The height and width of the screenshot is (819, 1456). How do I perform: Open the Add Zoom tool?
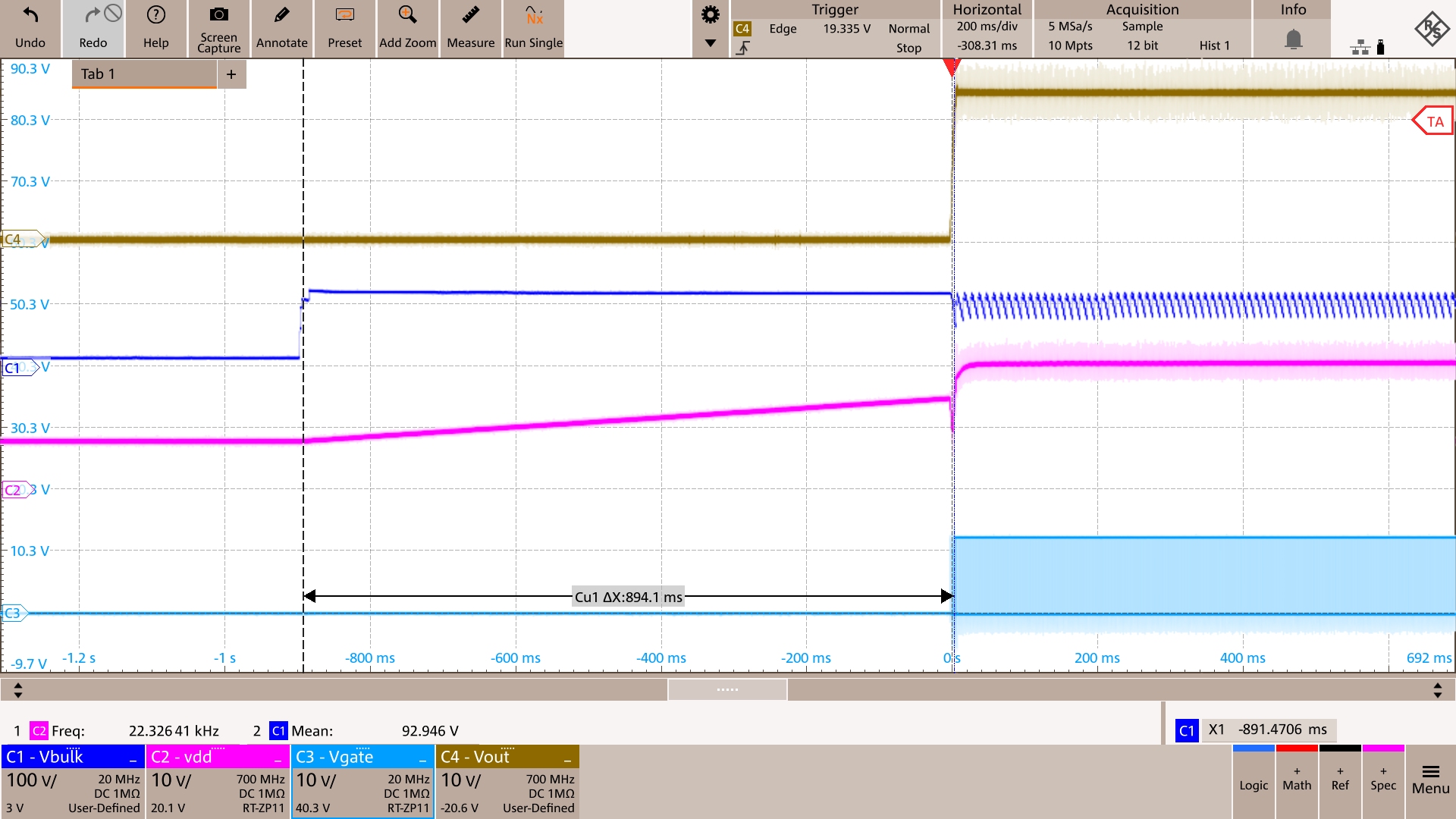[407, 29]
